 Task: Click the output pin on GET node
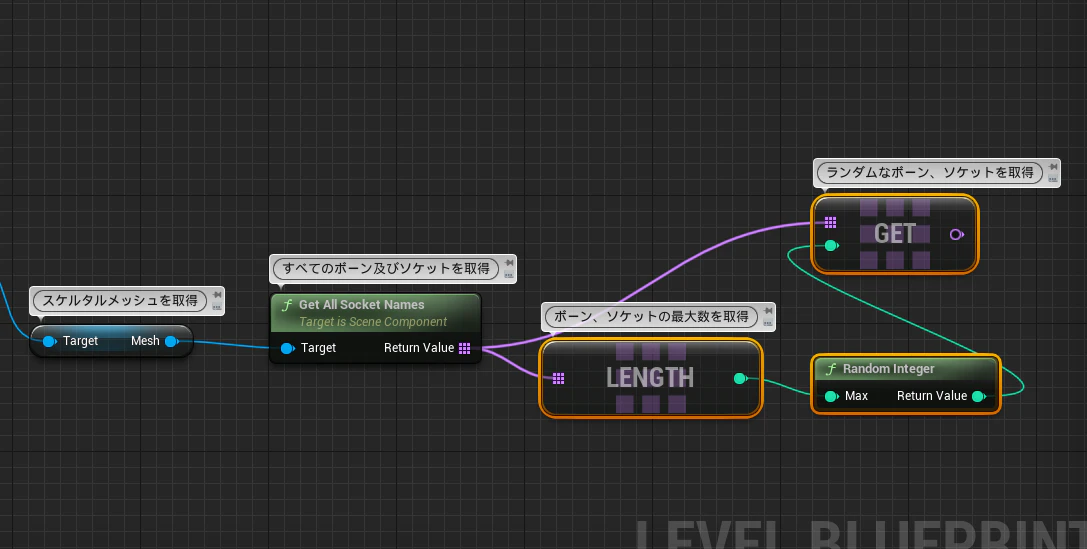957,234
